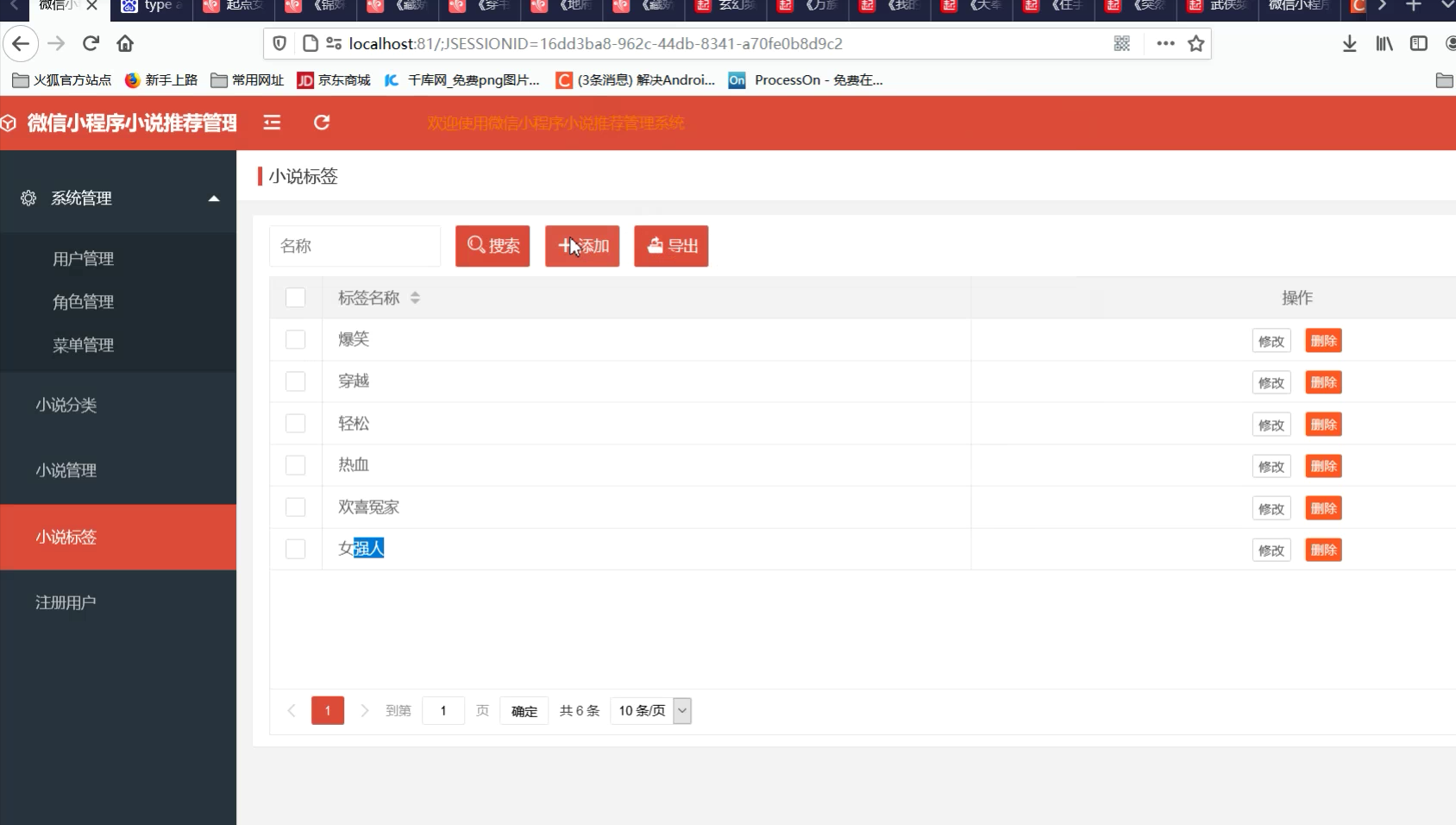Click the 系统管理 gear icon
The height and width of the screenshot is (825, 1456).
point(28,198)
